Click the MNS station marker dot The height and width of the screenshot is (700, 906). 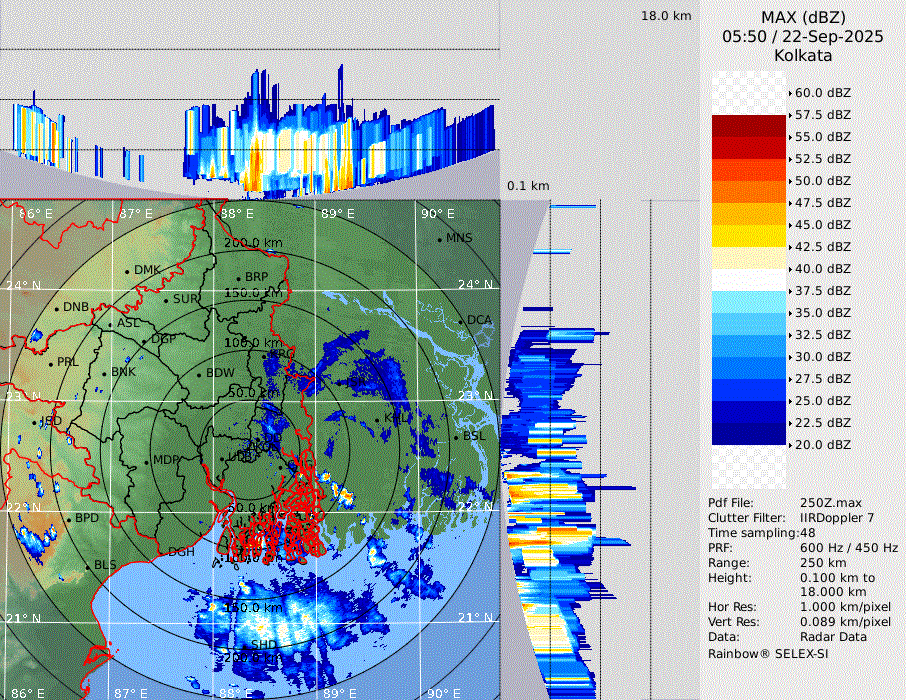[439, 239]
